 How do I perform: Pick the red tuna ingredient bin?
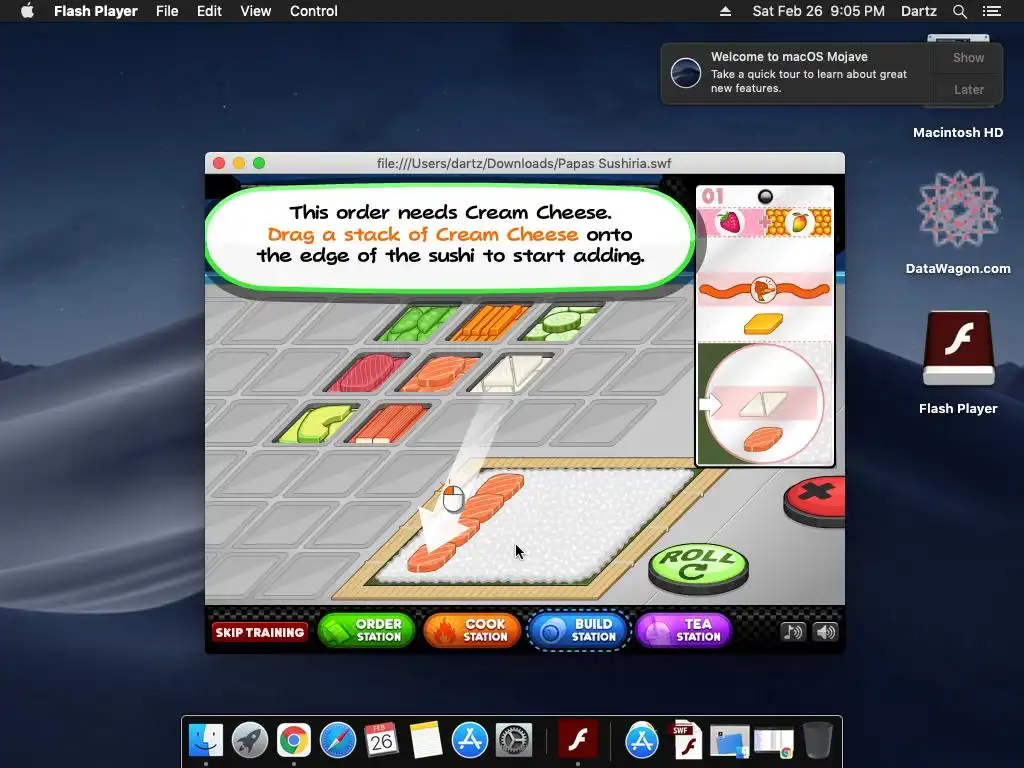point(366,373)
